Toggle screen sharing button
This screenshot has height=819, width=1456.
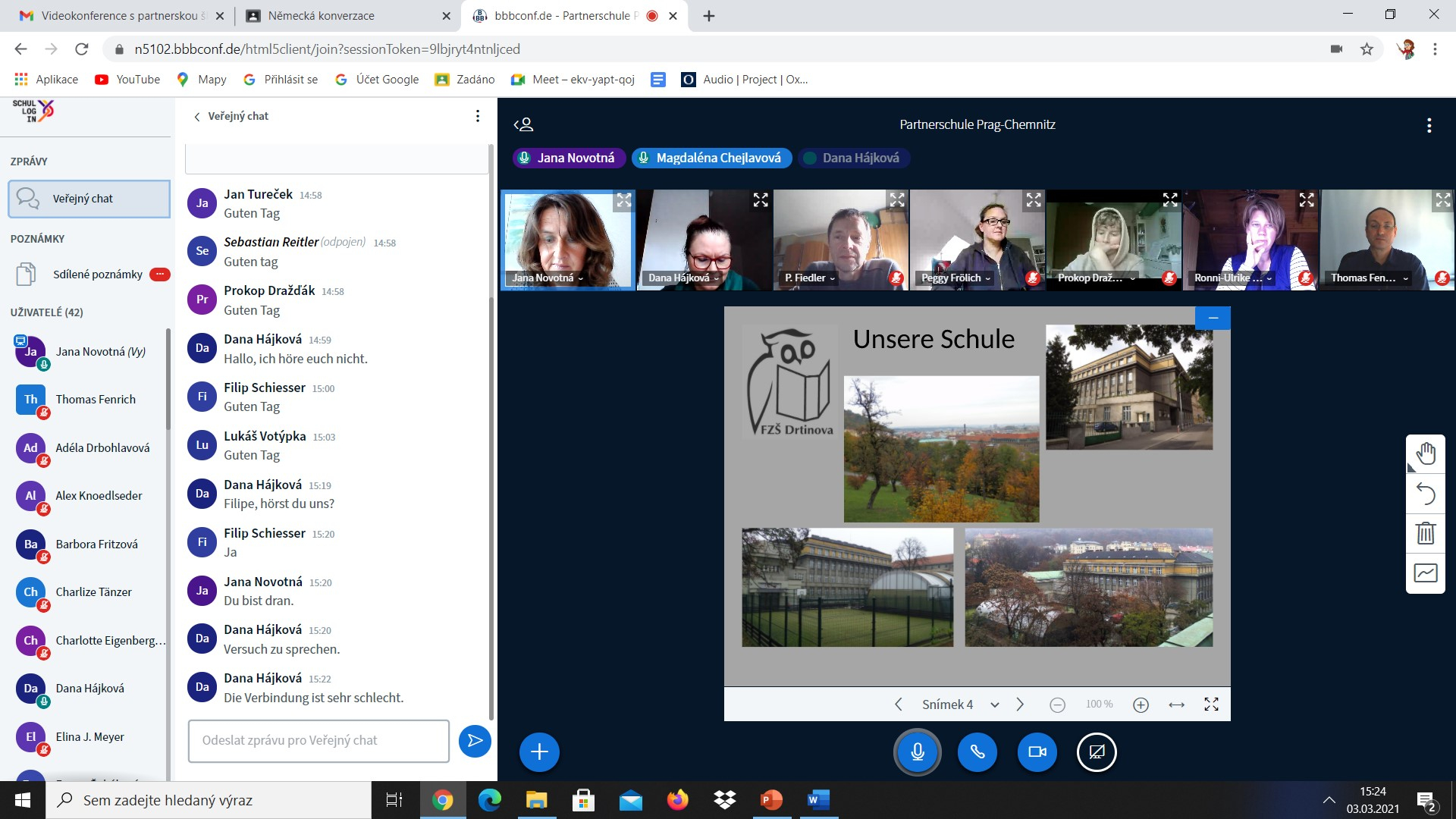point(1097,752)
